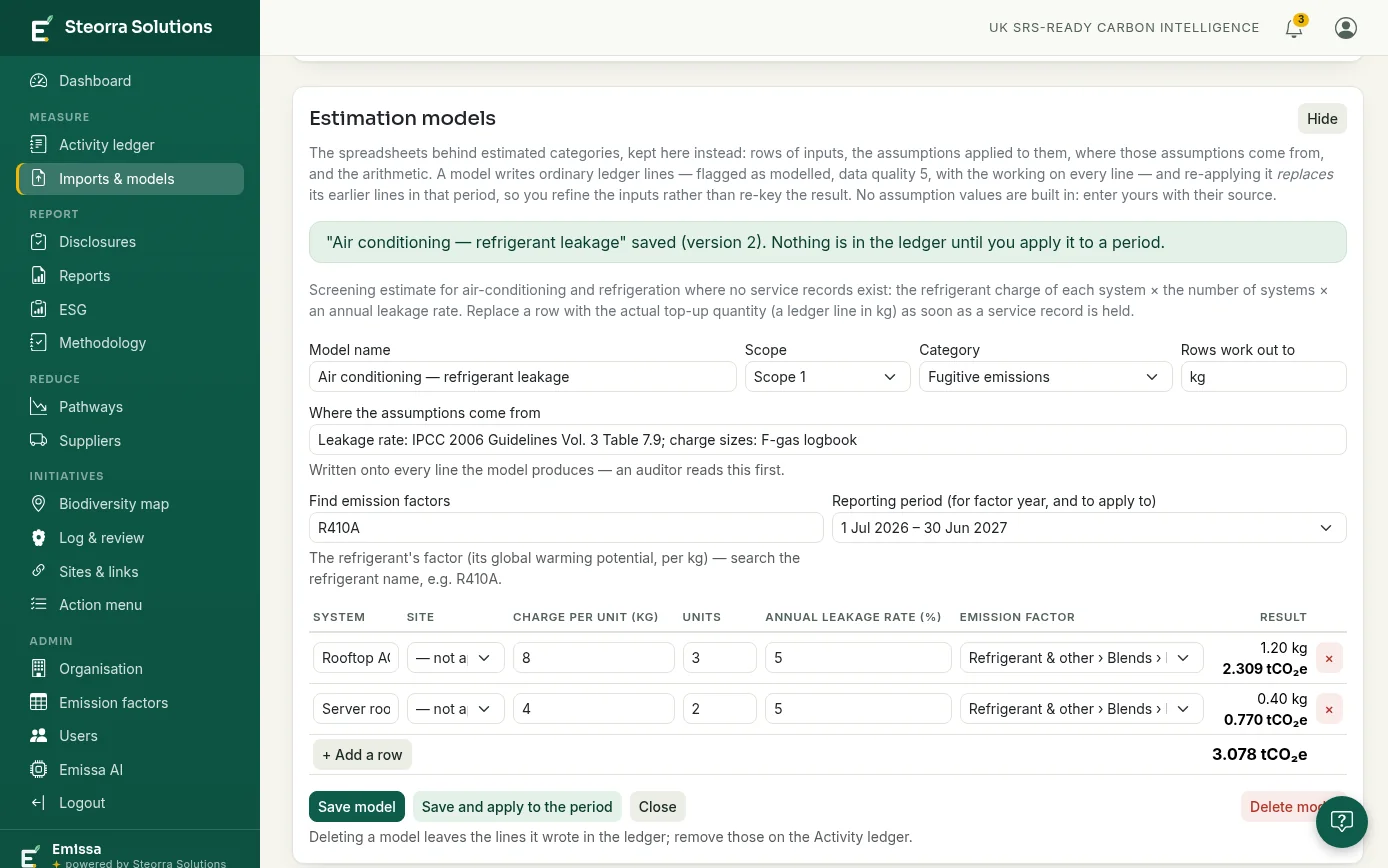Viewport: 1388px width, 868px height.
Task: Click the Biodiversity map pin icon
Action: coord(39,504)
